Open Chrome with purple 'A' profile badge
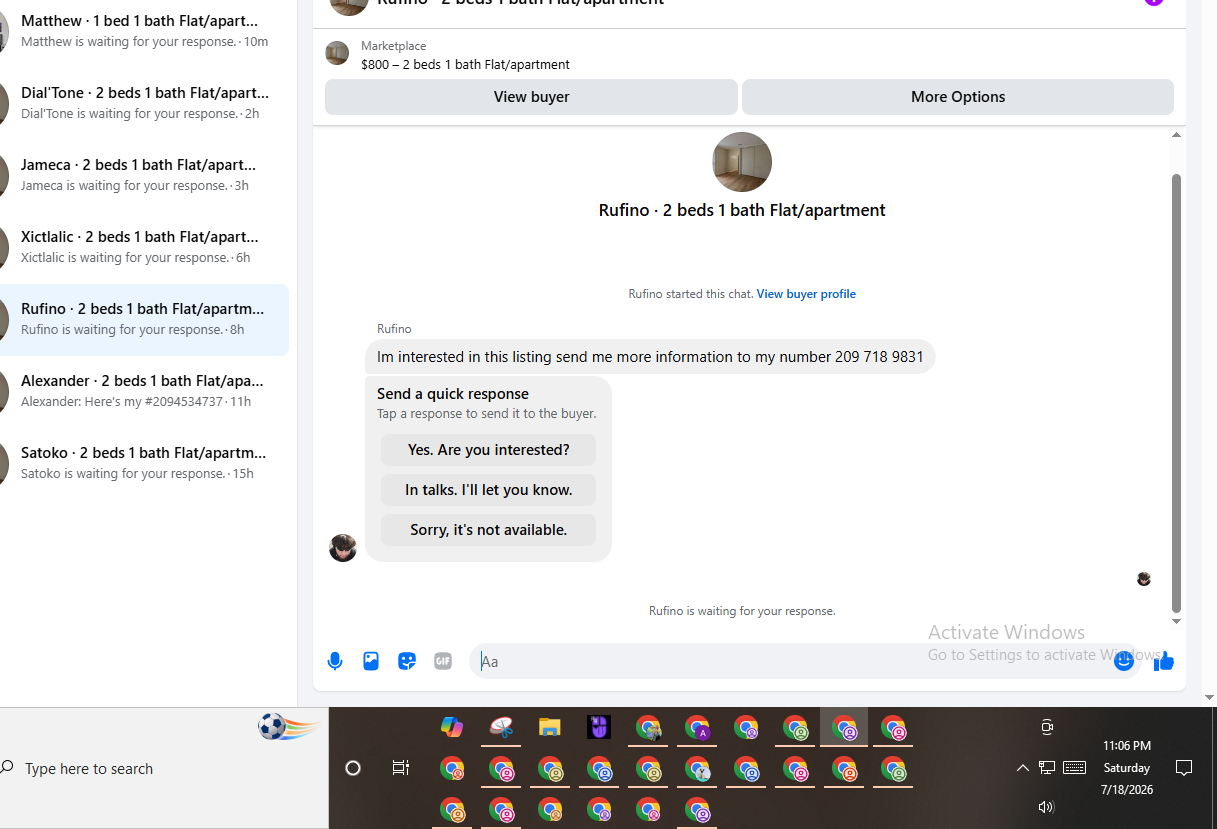Image resolution: width=1217 pixels, height=829 pixels. [697, 727]
